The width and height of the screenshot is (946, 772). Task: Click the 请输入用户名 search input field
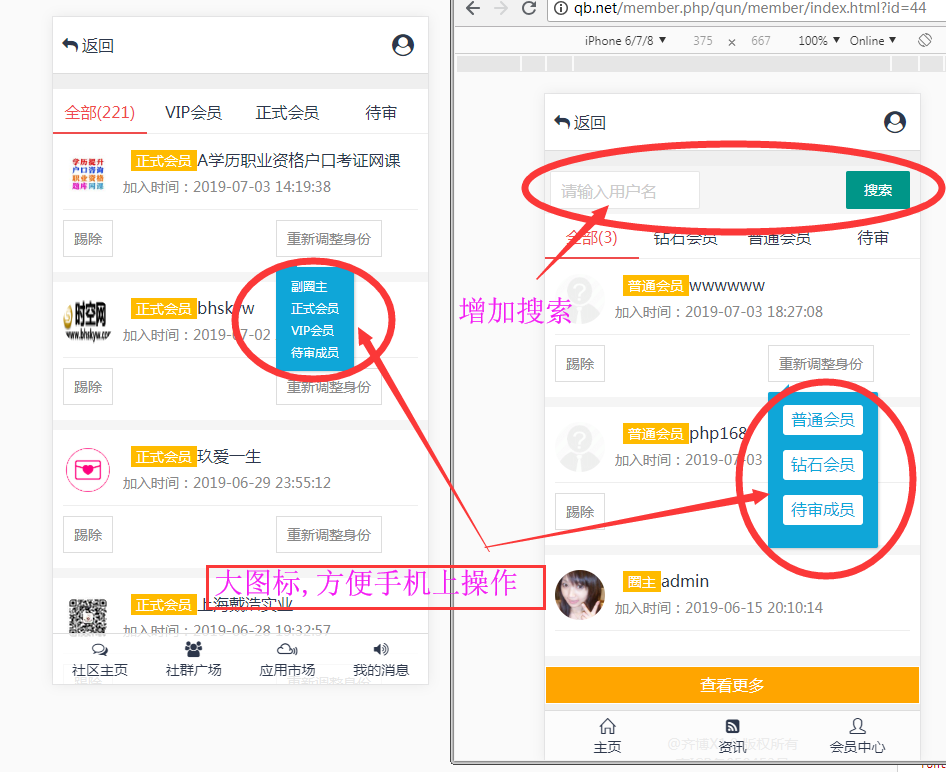625,191
